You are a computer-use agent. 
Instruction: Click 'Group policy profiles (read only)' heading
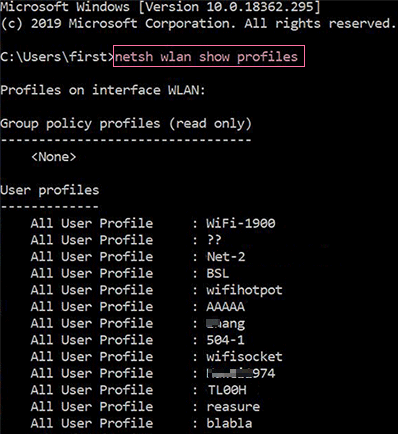(126, 124)
